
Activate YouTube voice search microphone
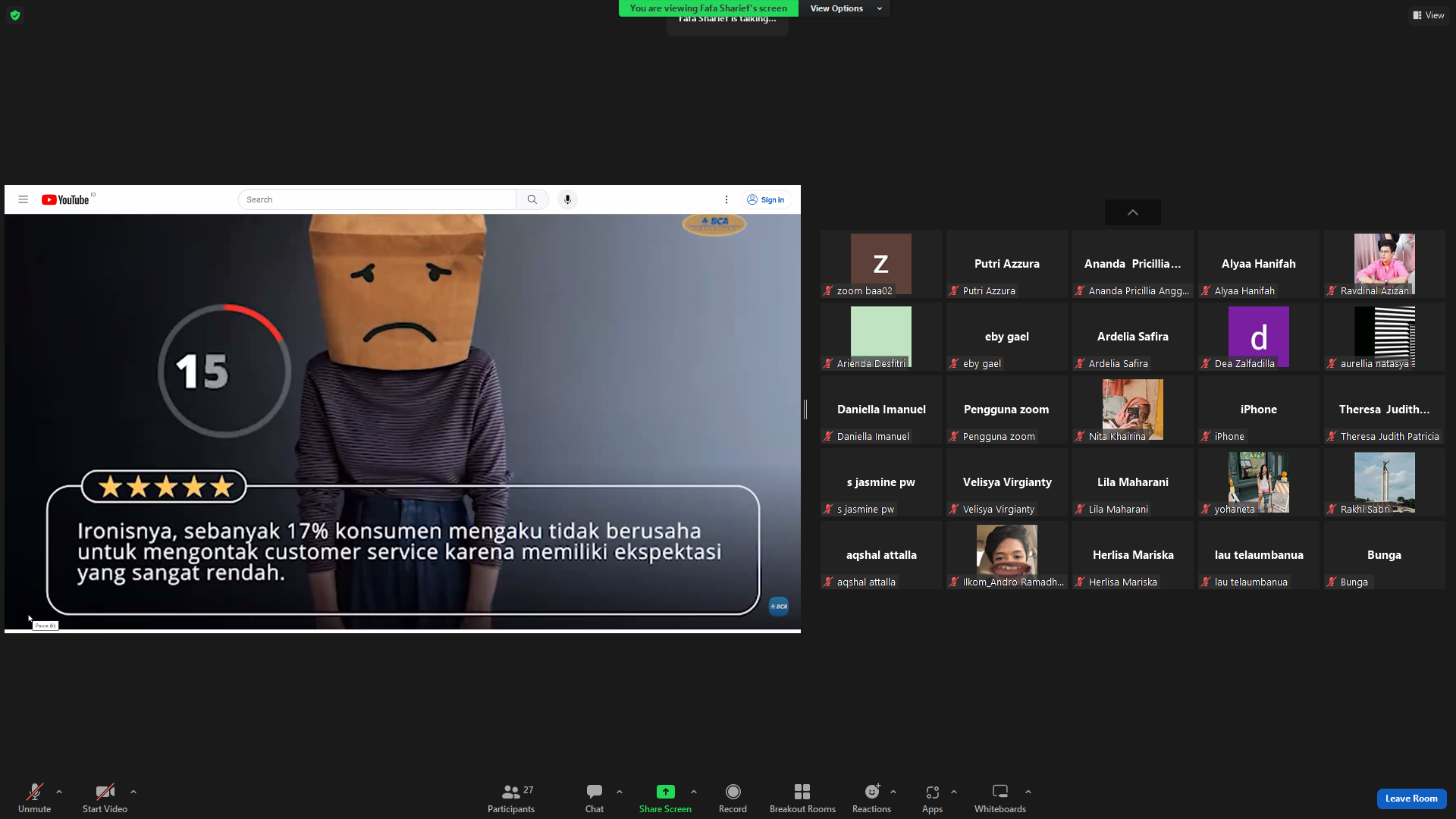coord(567,199)
